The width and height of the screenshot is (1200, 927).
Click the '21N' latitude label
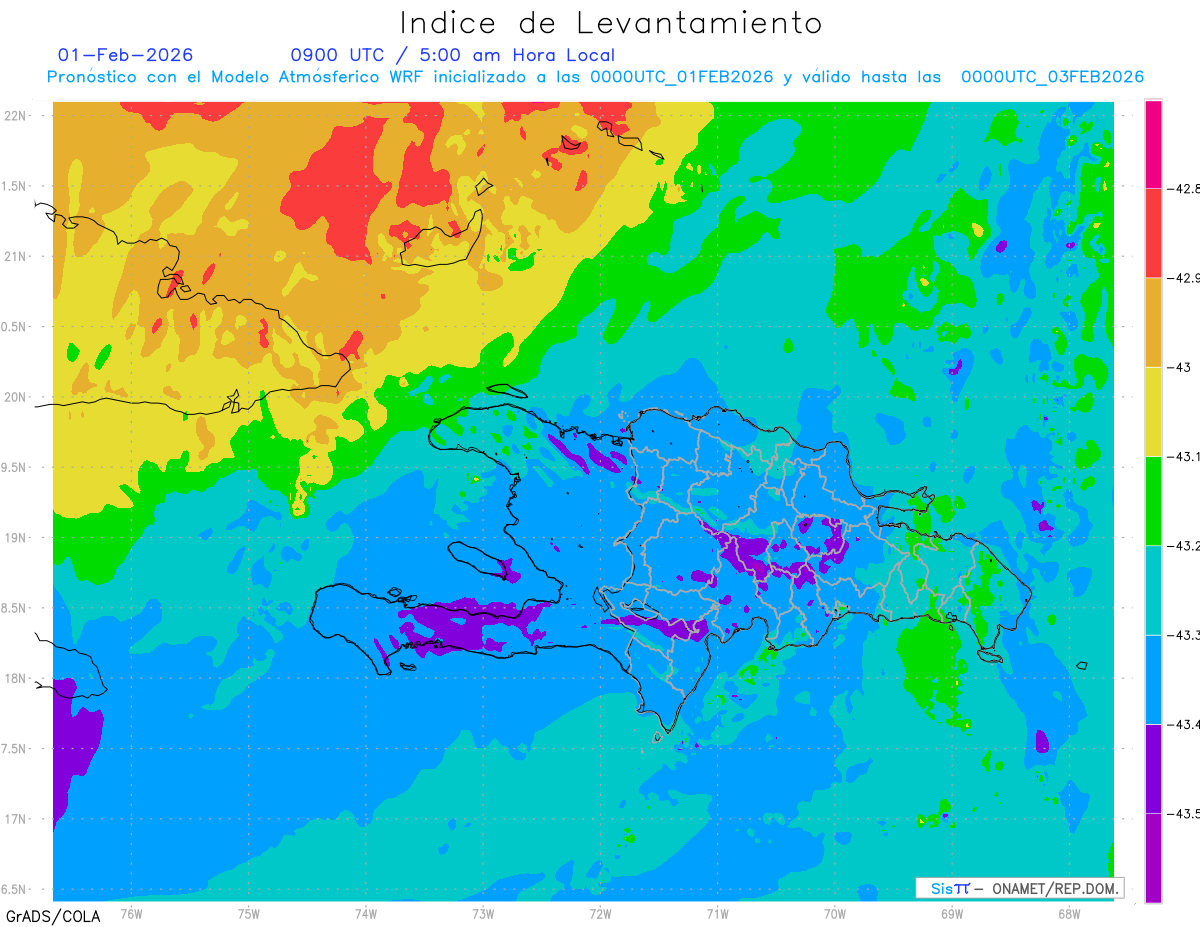pos(16,256)
